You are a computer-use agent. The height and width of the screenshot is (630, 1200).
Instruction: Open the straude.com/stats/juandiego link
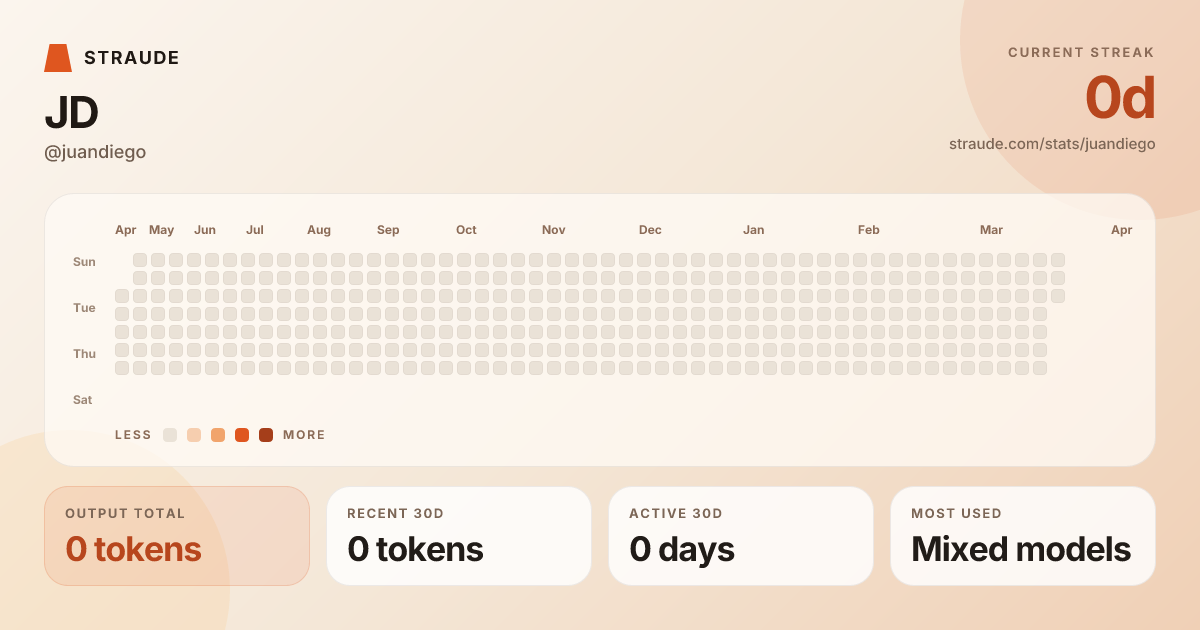pyautogui.click(x=1052, y=144)
